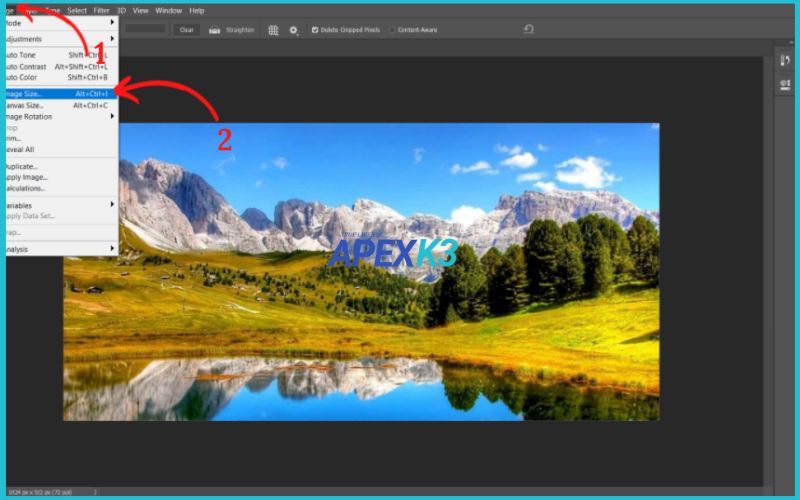Viewport: 800px width, 500px height.
Task: Open the crop overlay grid options
Action: click(x=273, y=30)
